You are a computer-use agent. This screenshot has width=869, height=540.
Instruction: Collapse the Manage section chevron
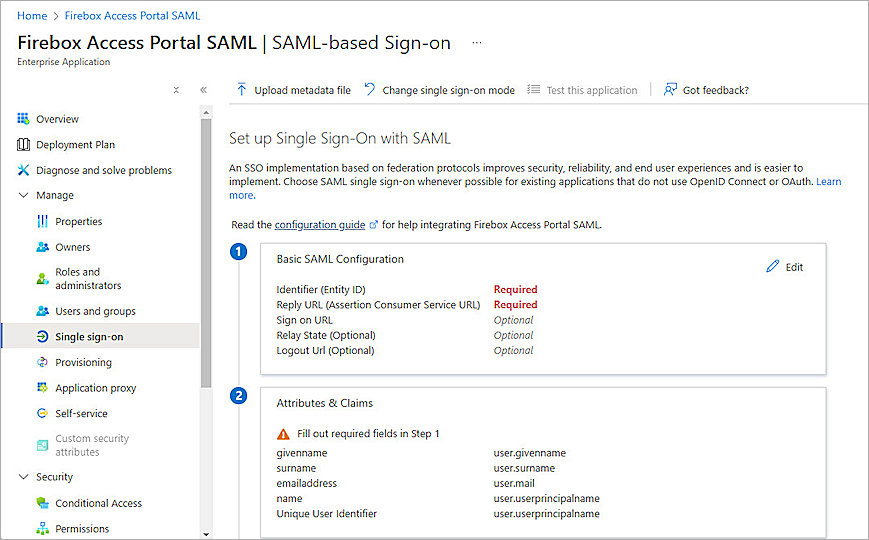click(23, 195)
